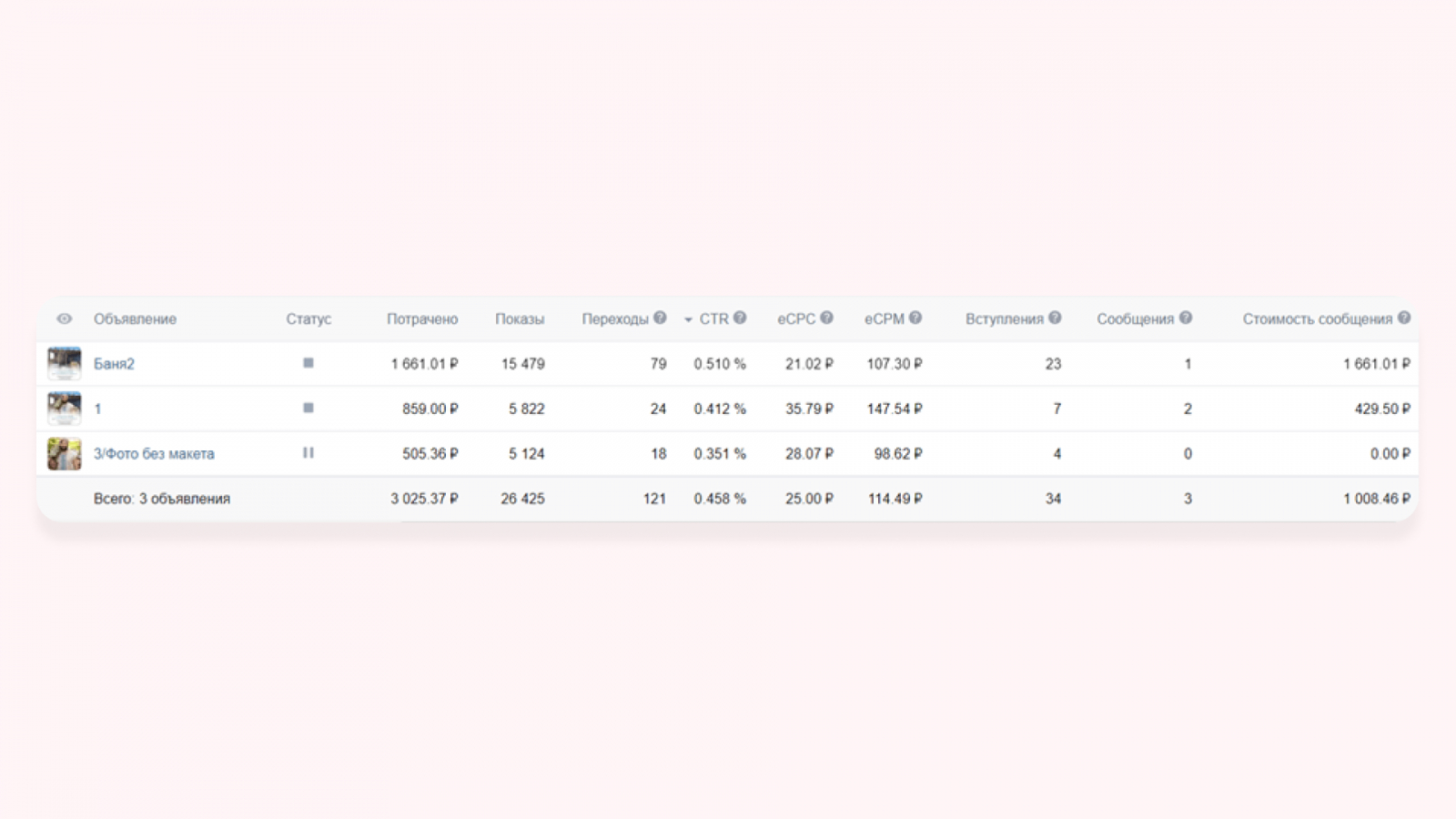1456x819 pixels.
Task: Open the ad named 1
Action: (x=97, y=409)
